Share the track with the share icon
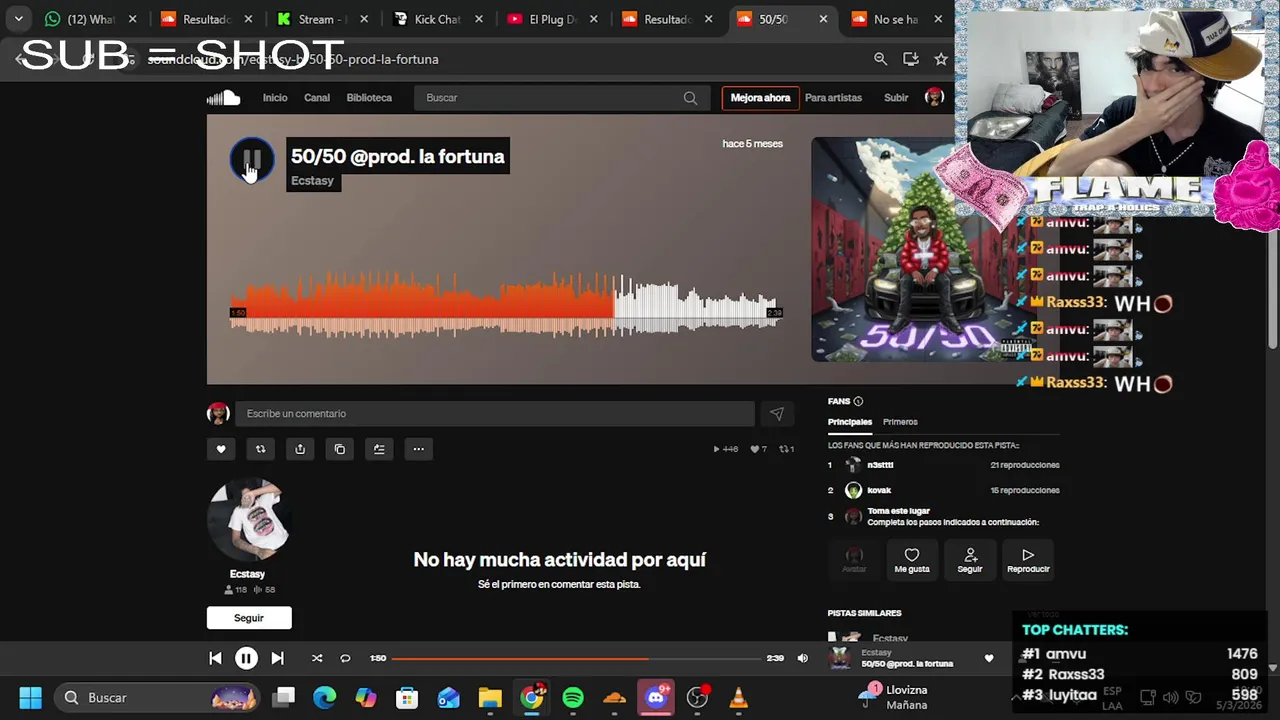Image resolution: width=1280 pixels, height=720 pixels. 300,449
